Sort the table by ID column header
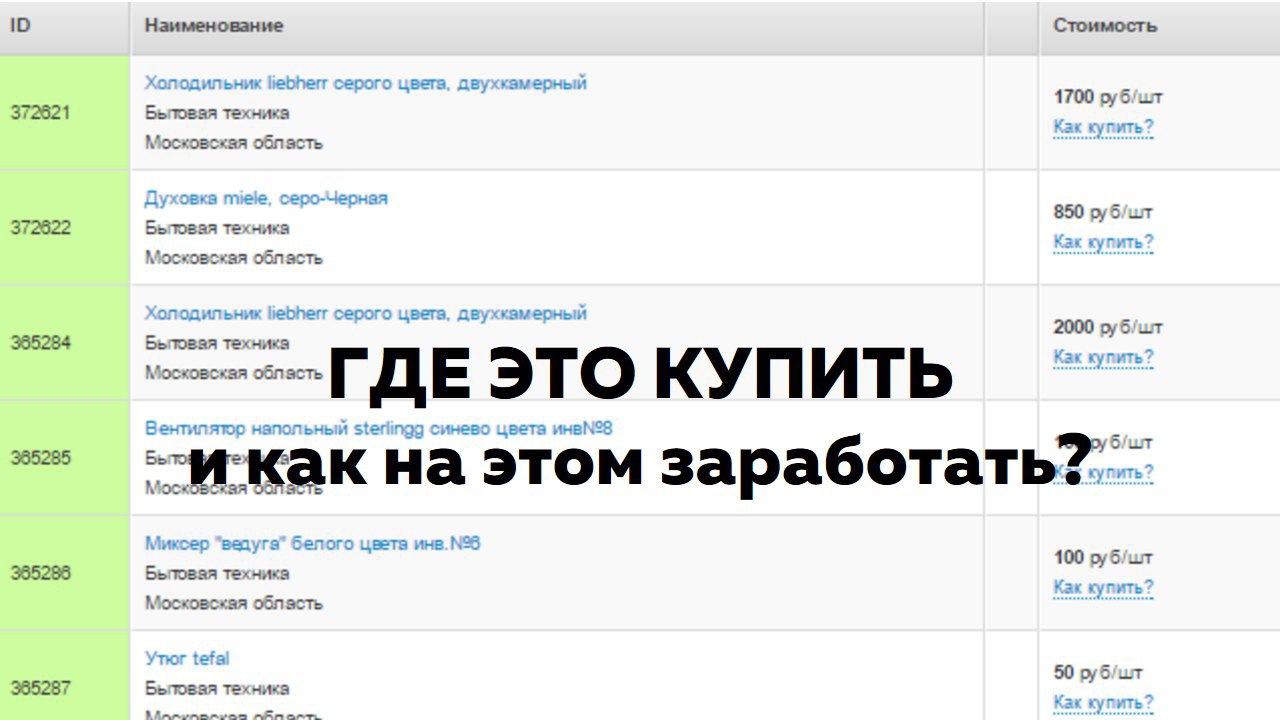Viewport: 1280px width, 720px height. [x=21, y=26]
